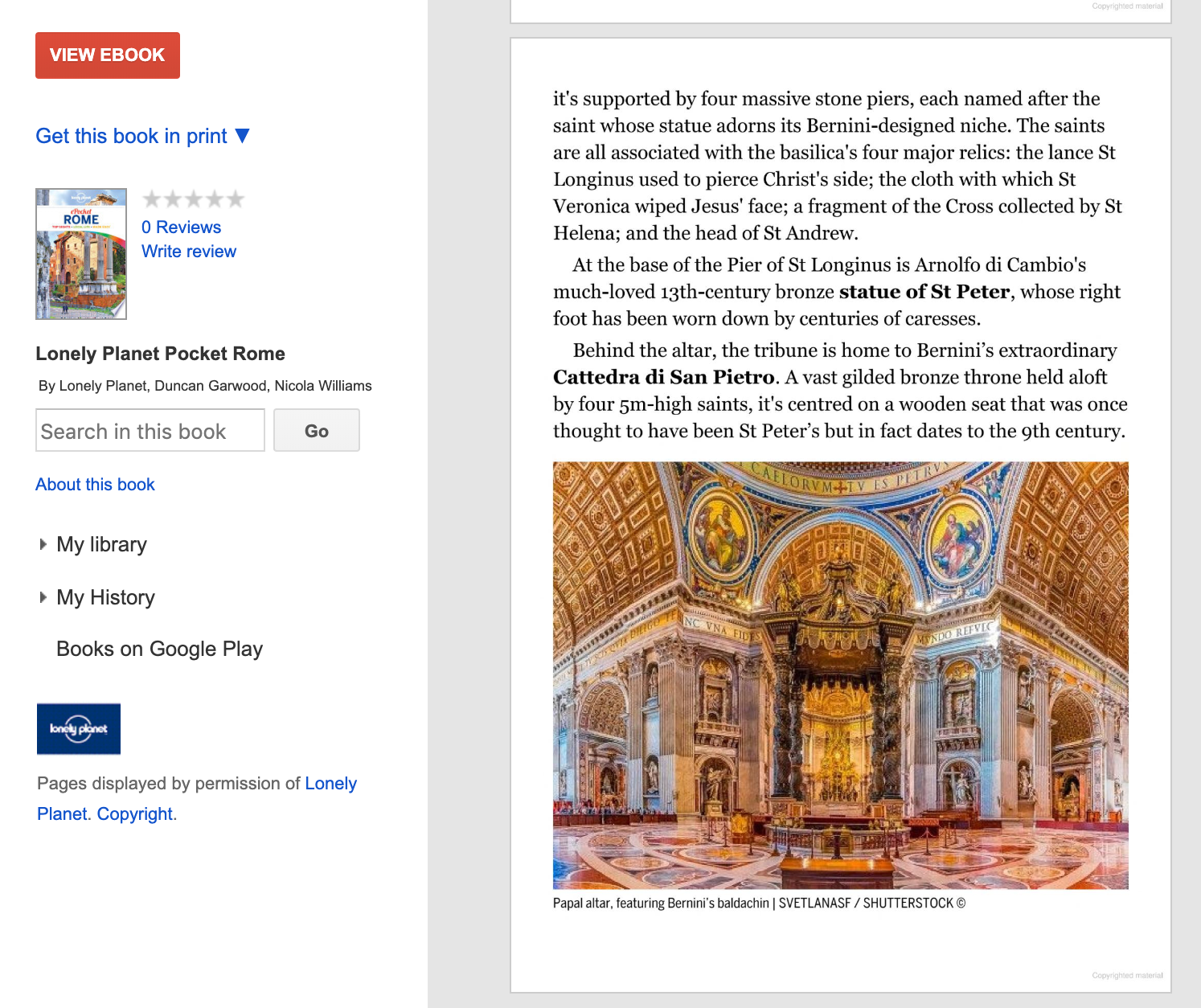Open Books on Google Play
This screenshot has width=1201, height=1008.
click(158, 649)
